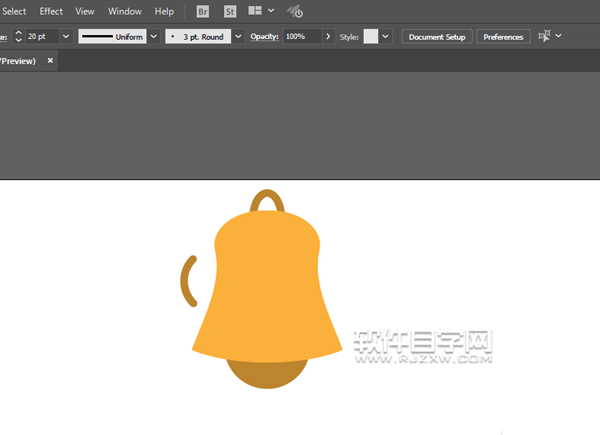Viewport: 600px width, 435px height.
Task: Click the GPU performance rocket icon
Action: coord(295,12)
